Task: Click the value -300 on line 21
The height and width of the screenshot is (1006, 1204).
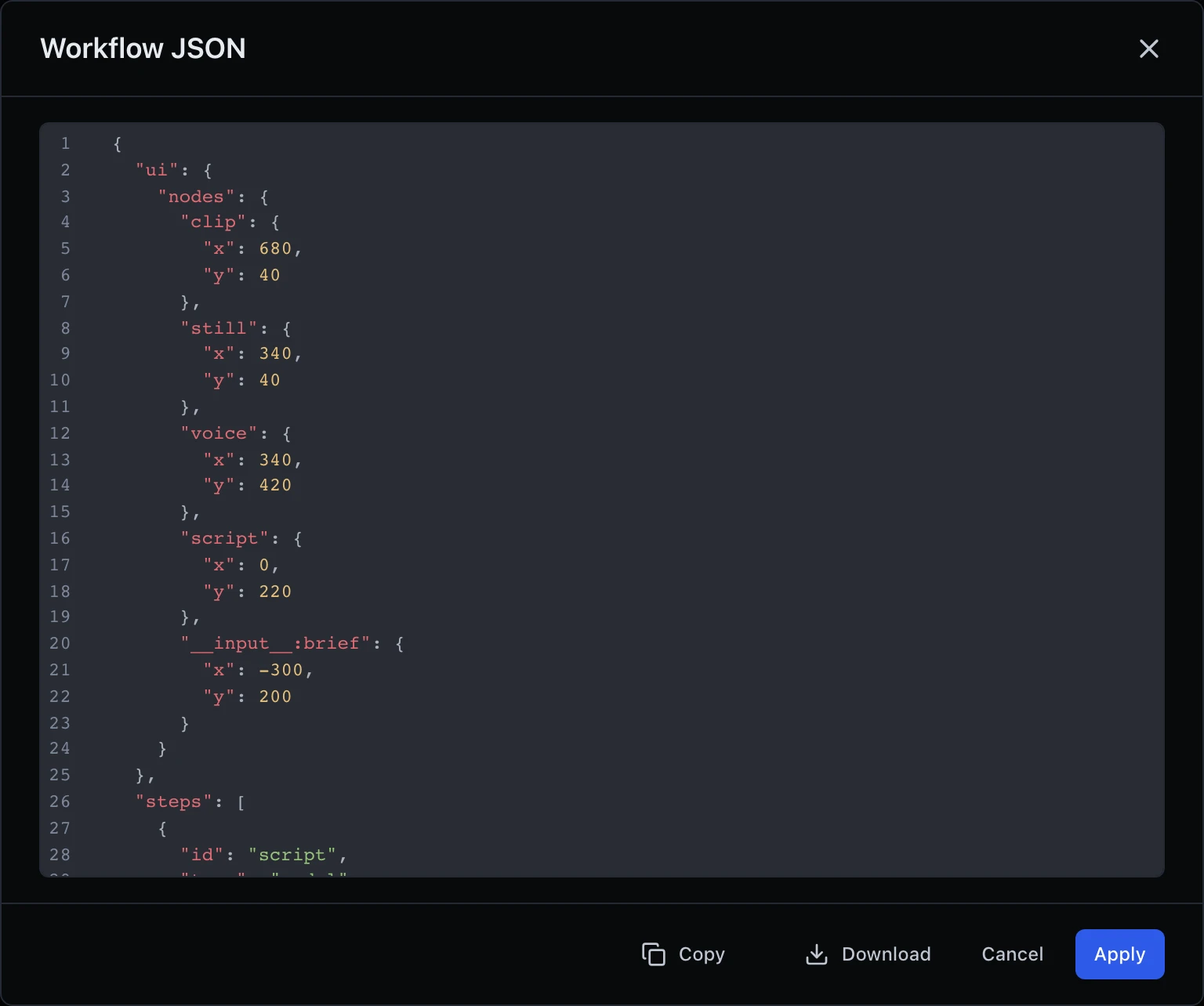Action: tap(281, 670)
